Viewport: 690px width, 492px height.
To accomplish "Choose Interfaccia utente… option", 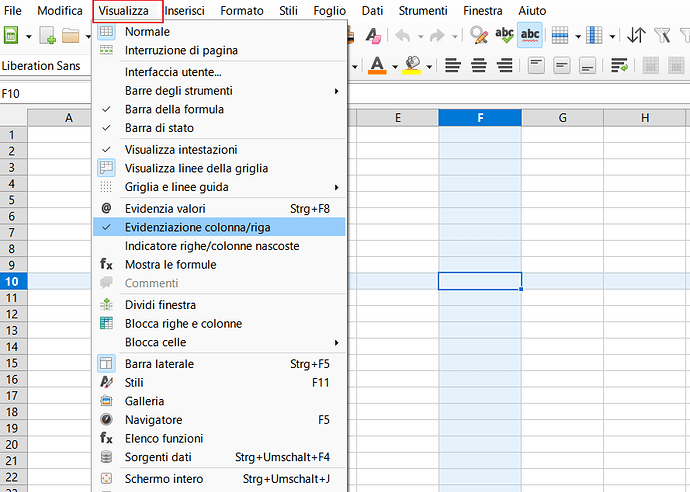I will coord(173,72).
